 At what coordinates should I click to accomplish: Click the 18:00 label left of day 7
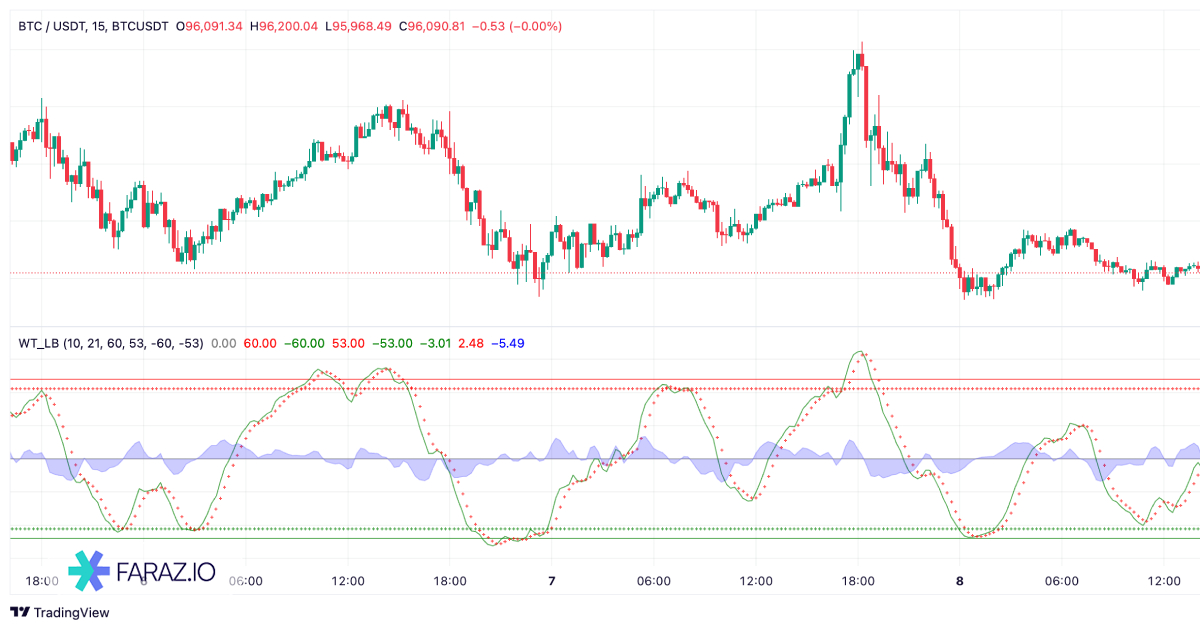(449, 581)
